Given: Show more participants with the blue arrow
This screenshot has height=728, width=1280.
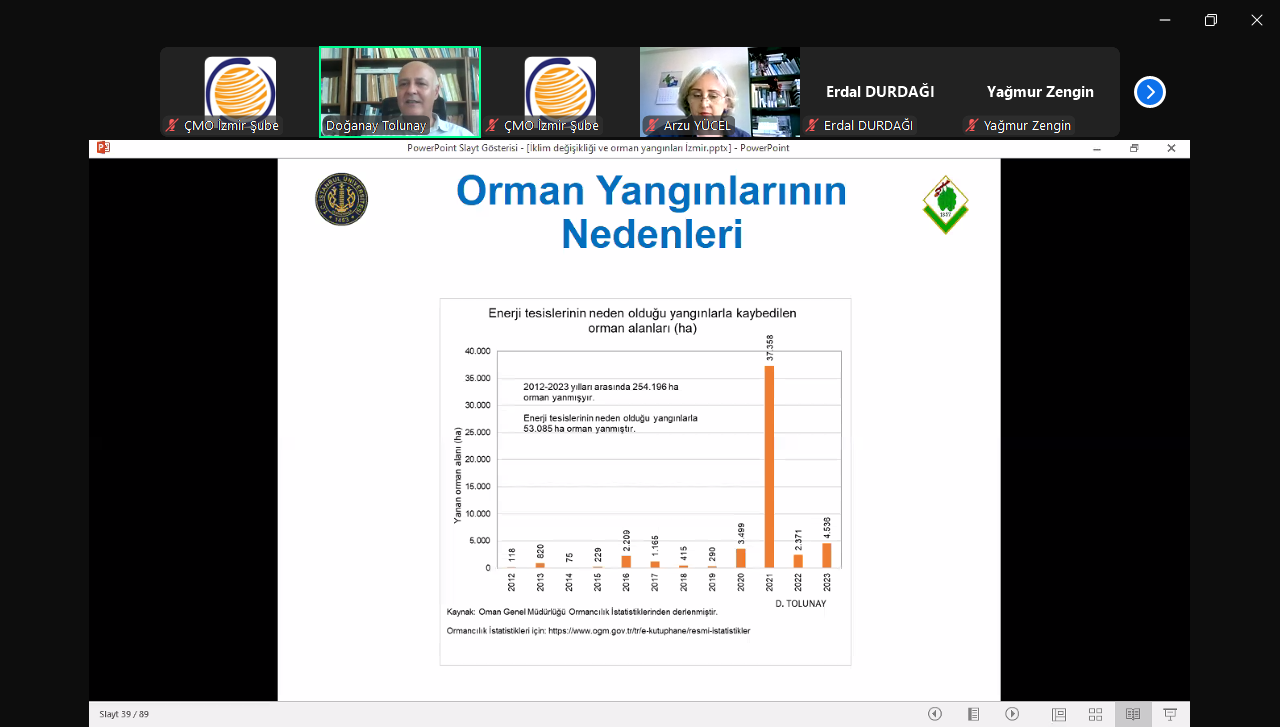Looking at the screenshot, I should (x=1150, y=92).
